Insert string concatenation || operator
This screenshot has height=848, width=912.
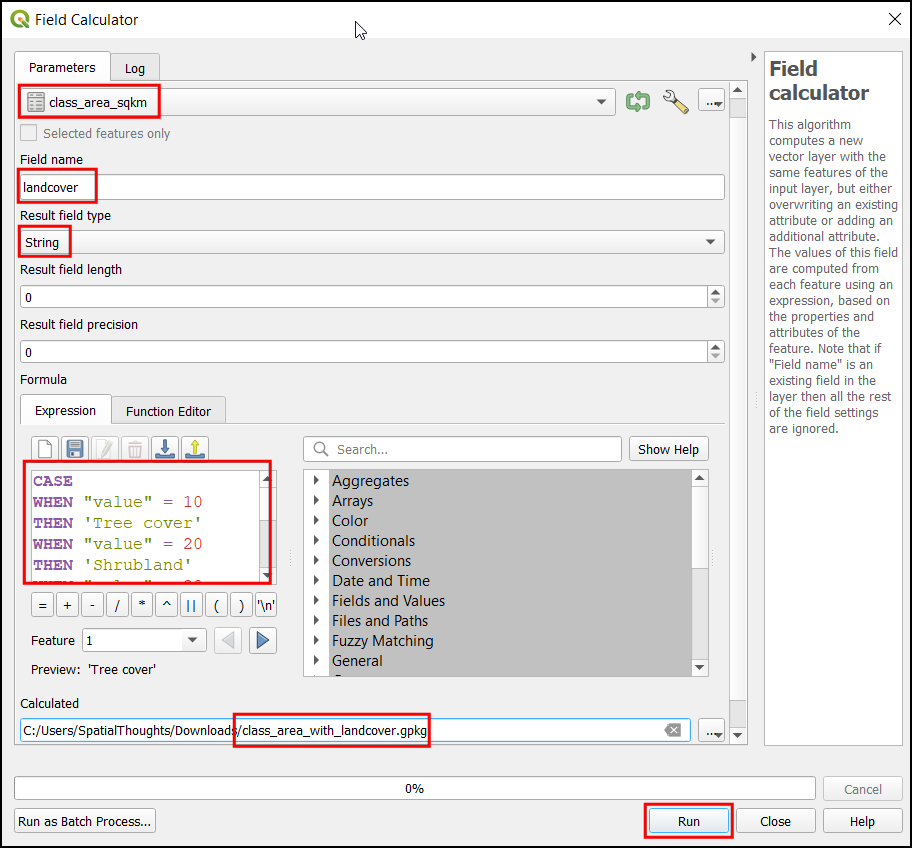click(190, 605)
